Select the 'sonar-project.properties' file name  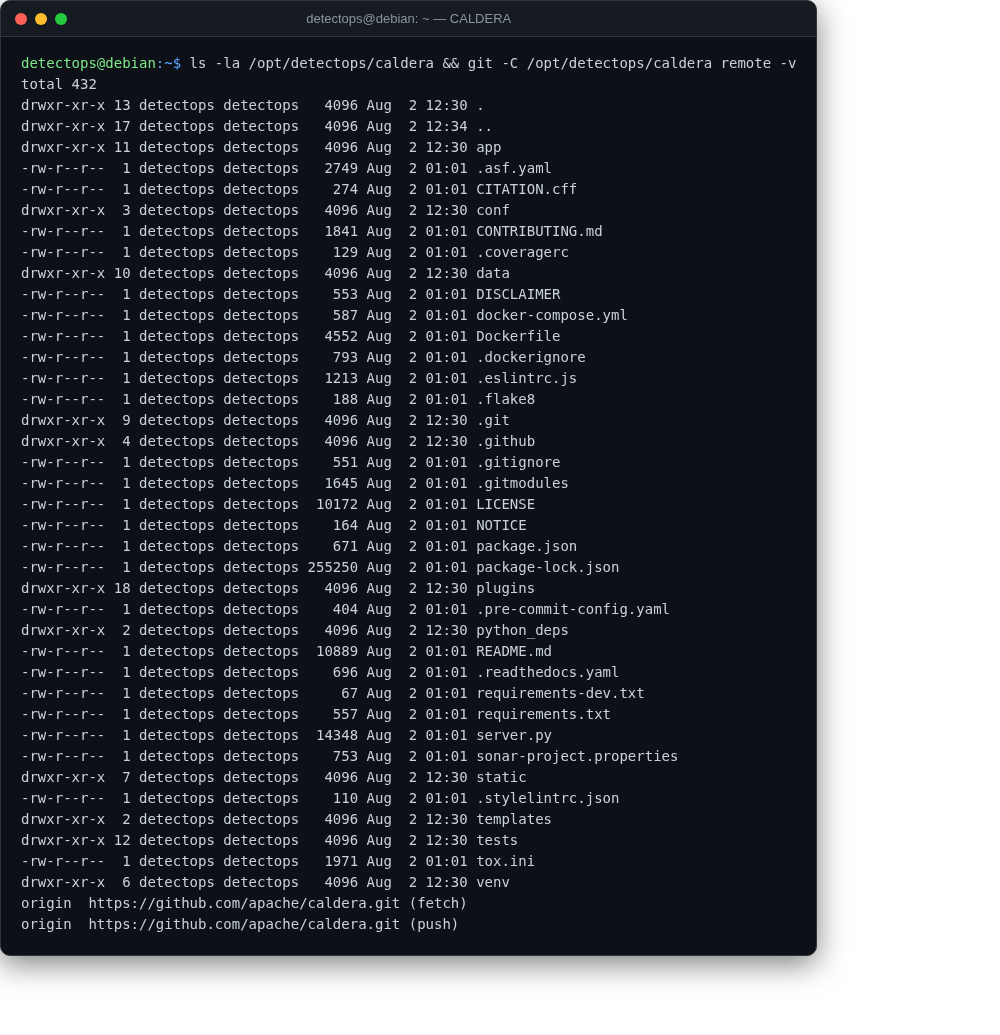pyautogui.click(x=577, y=756)
